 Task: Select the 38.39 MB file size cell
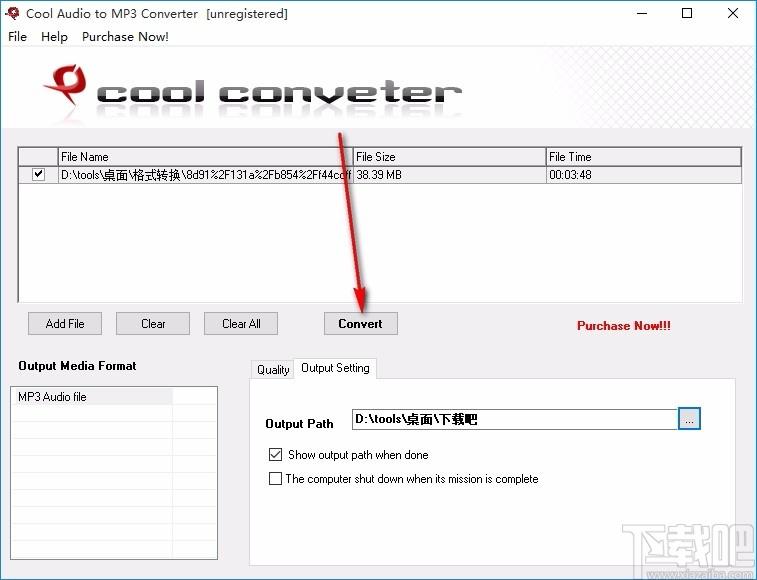449,175
